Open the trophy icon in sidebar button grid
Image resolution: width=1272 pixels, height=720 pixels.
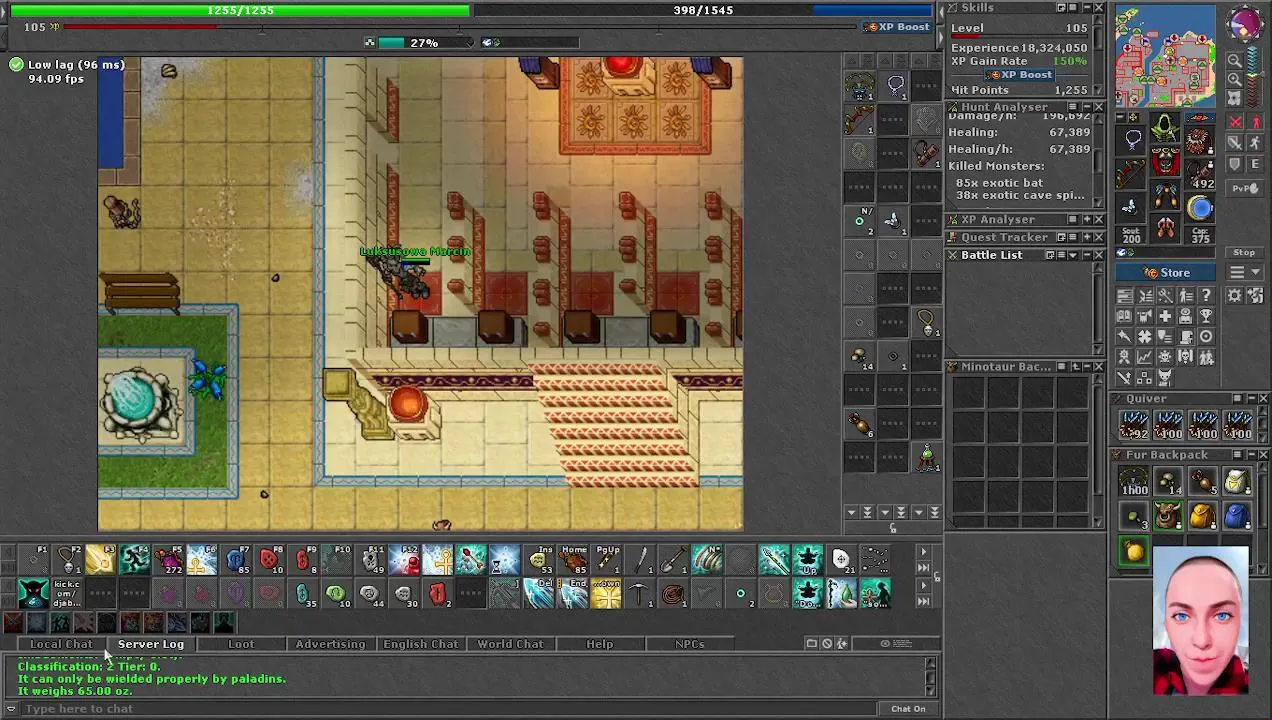point(1206,317)
